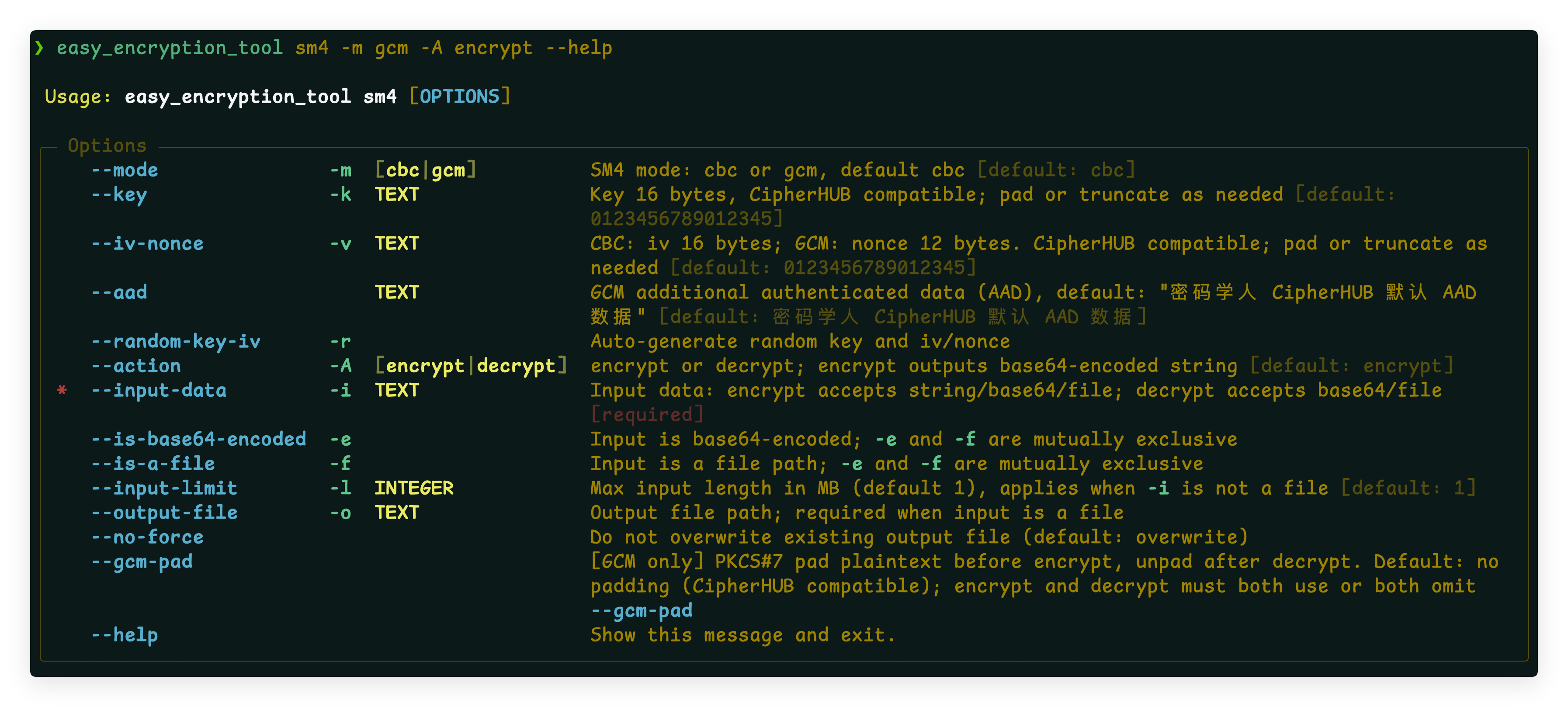Image resolution: width=1568 pixels, height=707 pixels.
Task: Click the --random-key-iv flag
Action: pos(175,341)
